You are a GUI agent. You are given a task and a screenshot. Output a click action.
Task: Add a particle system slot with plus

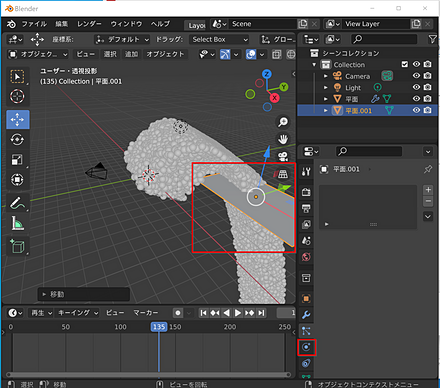point(428,190)
